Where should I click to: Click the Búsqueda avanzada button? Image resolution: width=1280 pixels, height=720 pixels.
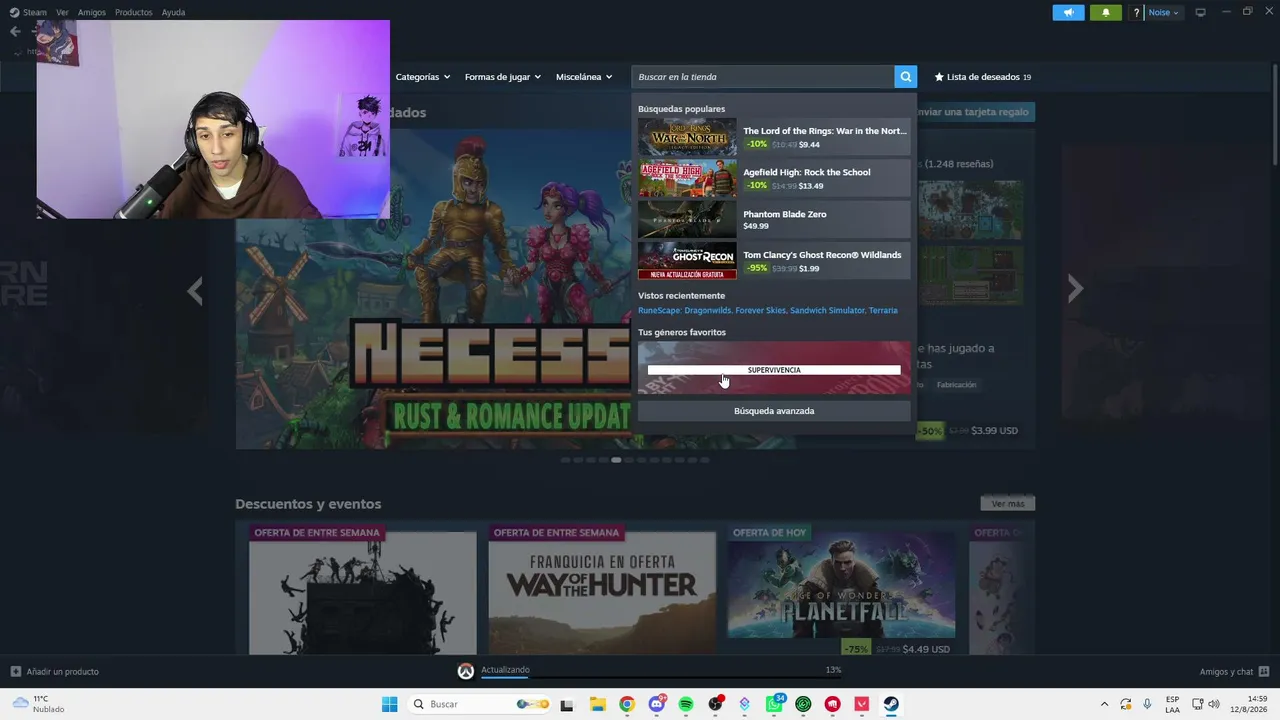[774, 411]
